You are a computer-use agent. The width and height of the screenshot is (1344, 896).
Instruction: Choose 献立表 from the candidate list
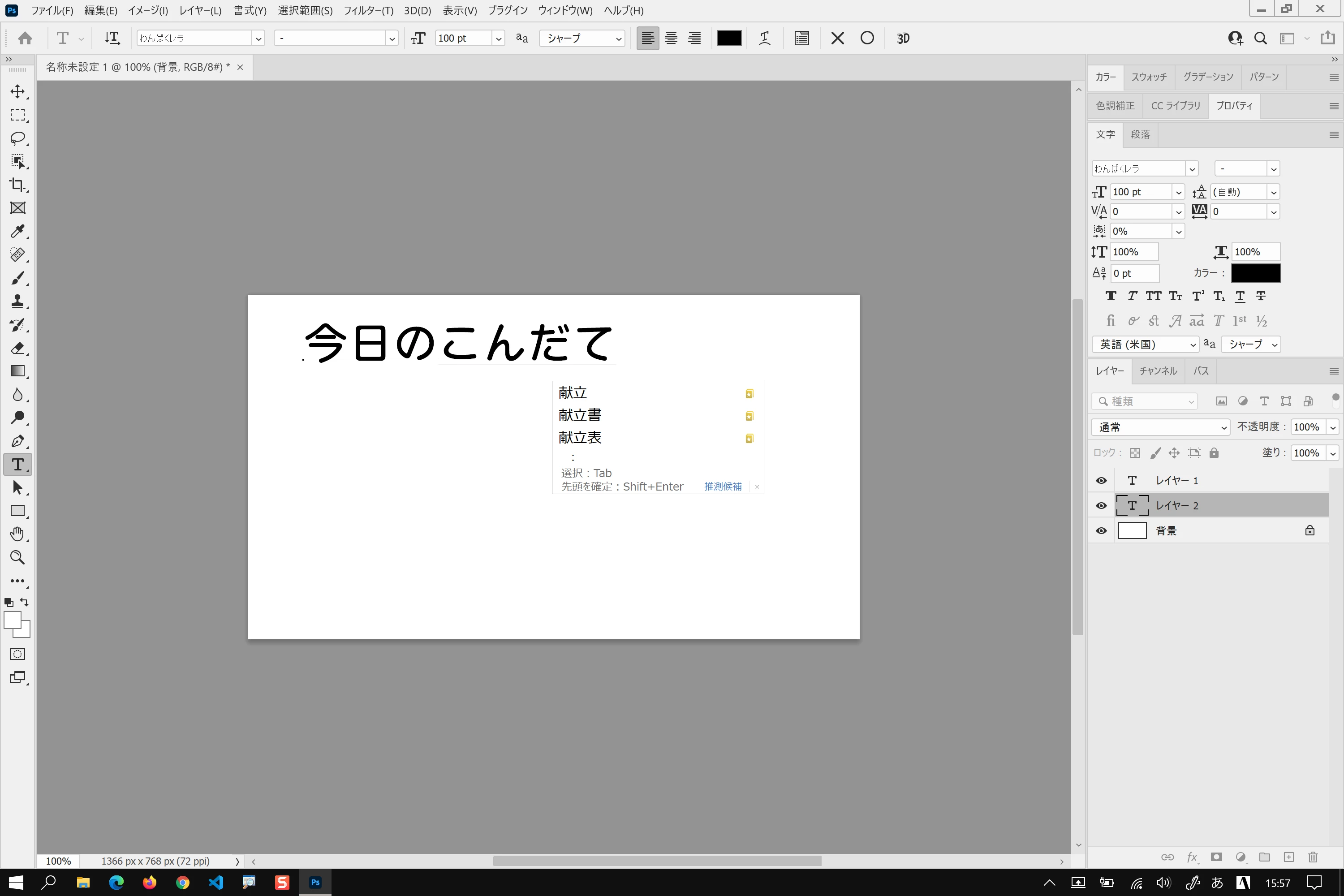point(580,438)
